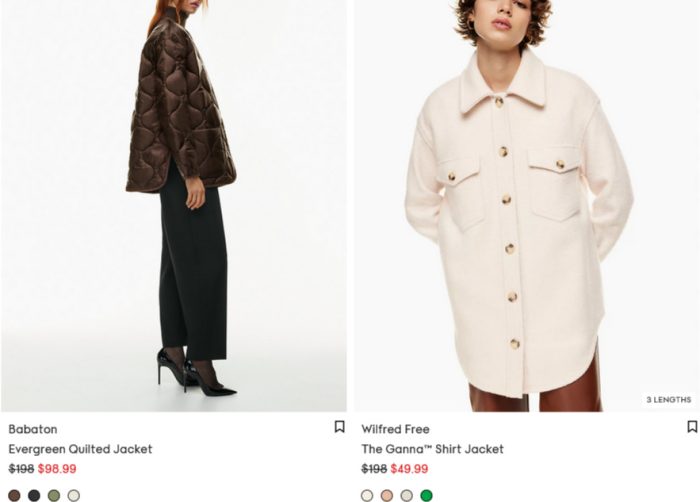Open The Ganna Shirt Jacket product title
The height and width of the screenshot is (502, 700).
pos(433,449)
